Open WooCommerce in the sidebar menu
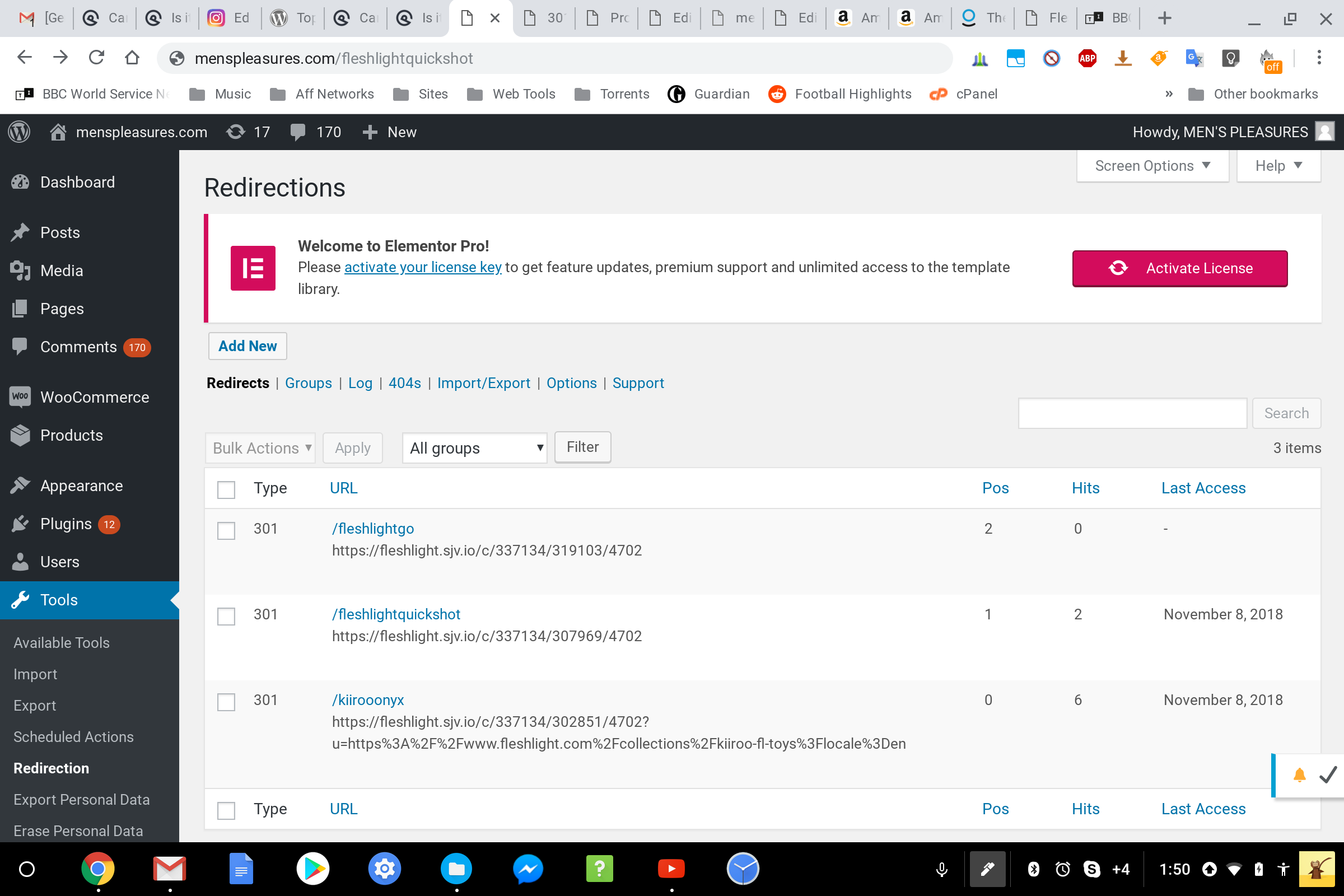The height and width of the screenshot is (896, 1344). (x=90, y=396)
